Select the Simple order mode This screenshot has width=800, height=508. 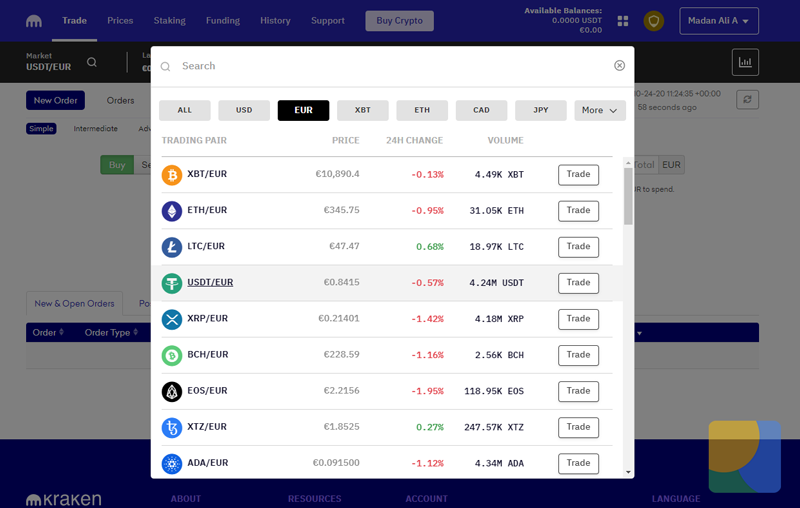[41, 129]
